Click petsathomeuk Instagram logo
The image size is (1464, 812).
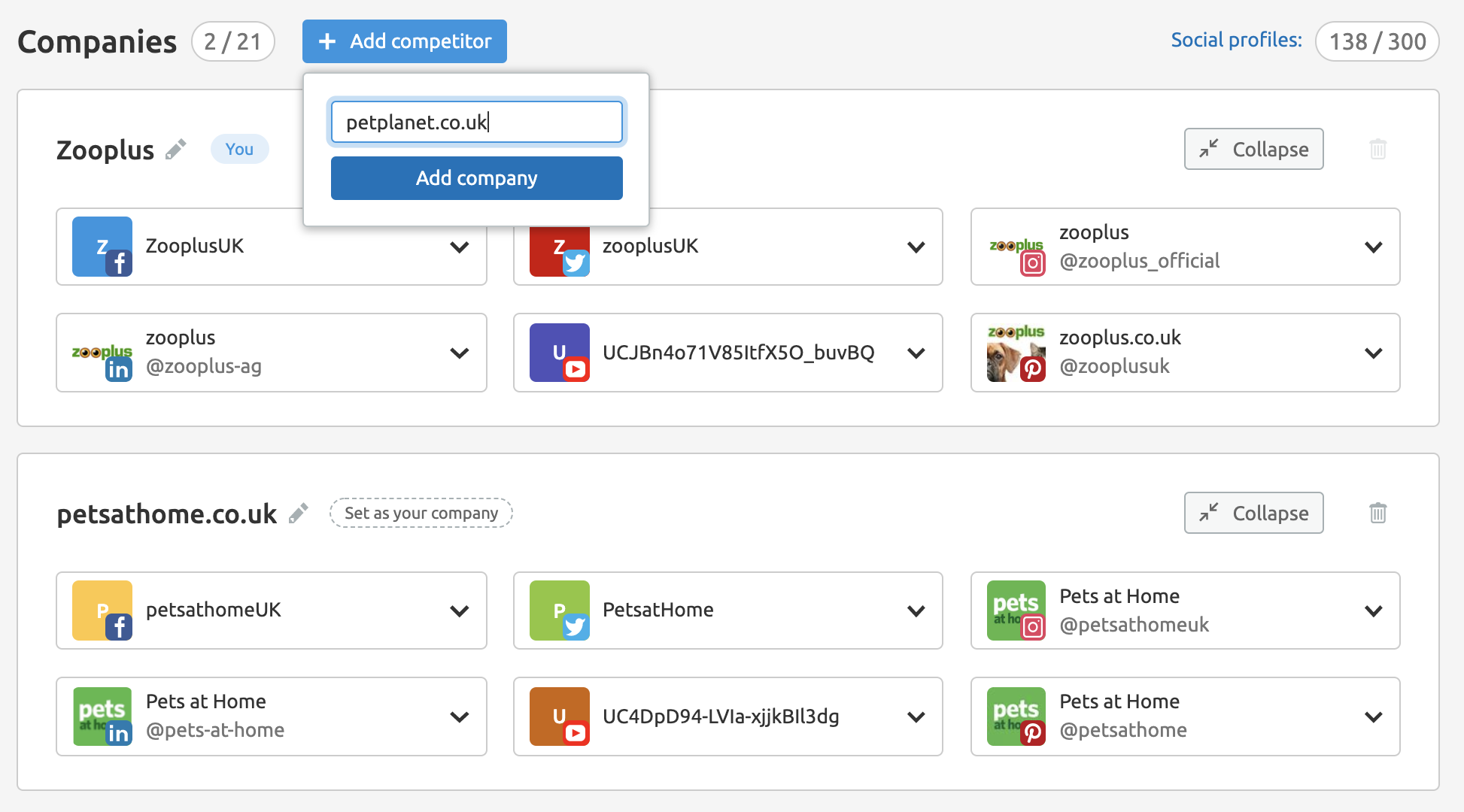coord(1016,611)
